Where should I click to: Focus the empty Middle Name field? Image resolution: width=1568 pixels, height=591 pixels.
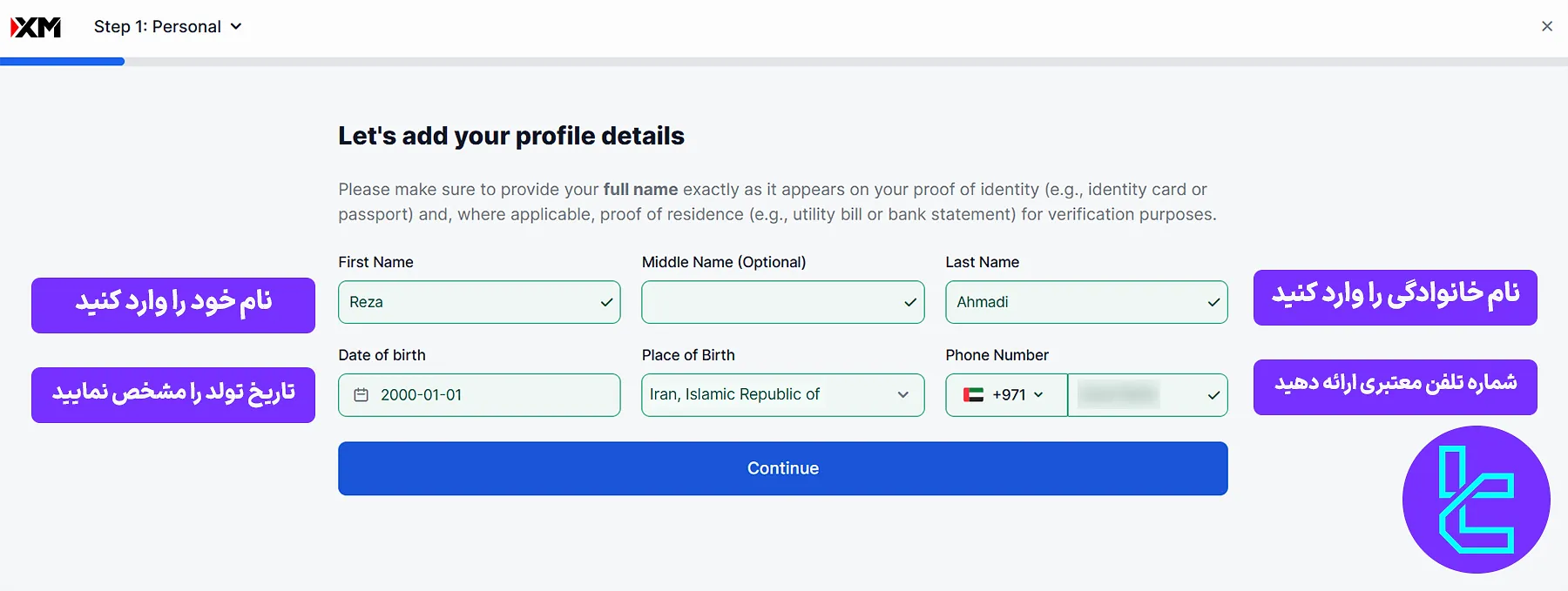click(771, 302)
